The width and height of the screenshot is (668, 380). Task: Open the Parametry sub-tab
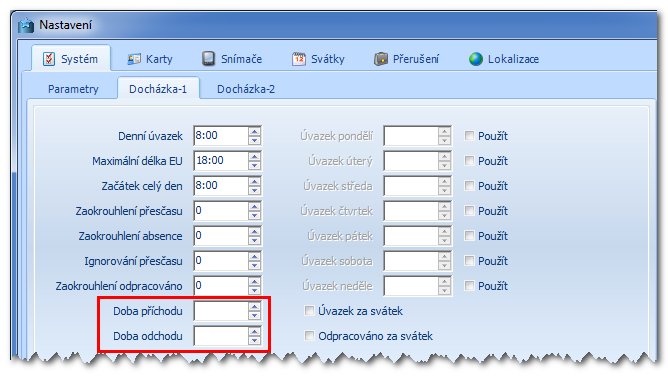tap(73, 89)
